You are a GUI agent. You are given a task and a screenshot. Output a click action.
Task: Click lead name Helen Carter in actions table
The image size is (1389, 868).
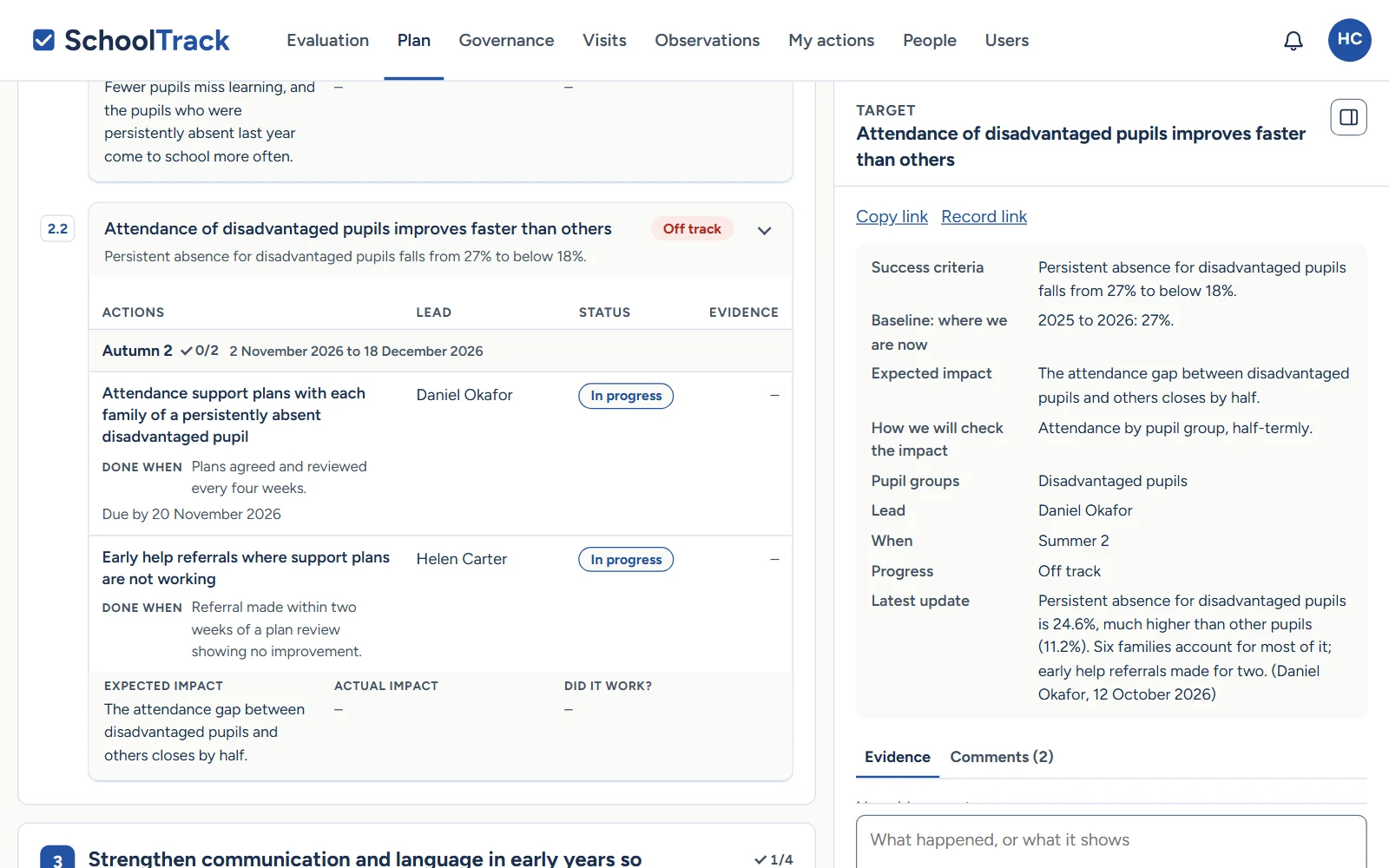(x=461, y=559)
